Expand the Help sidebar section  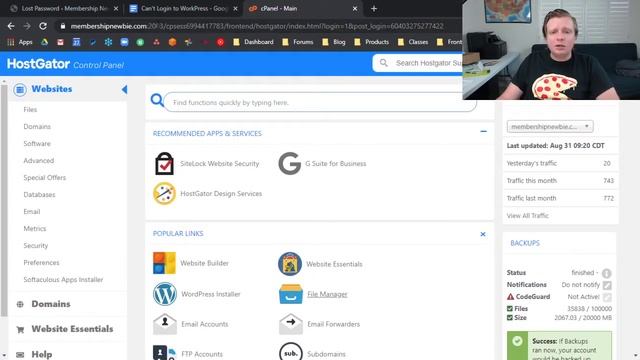coord(42,354)
